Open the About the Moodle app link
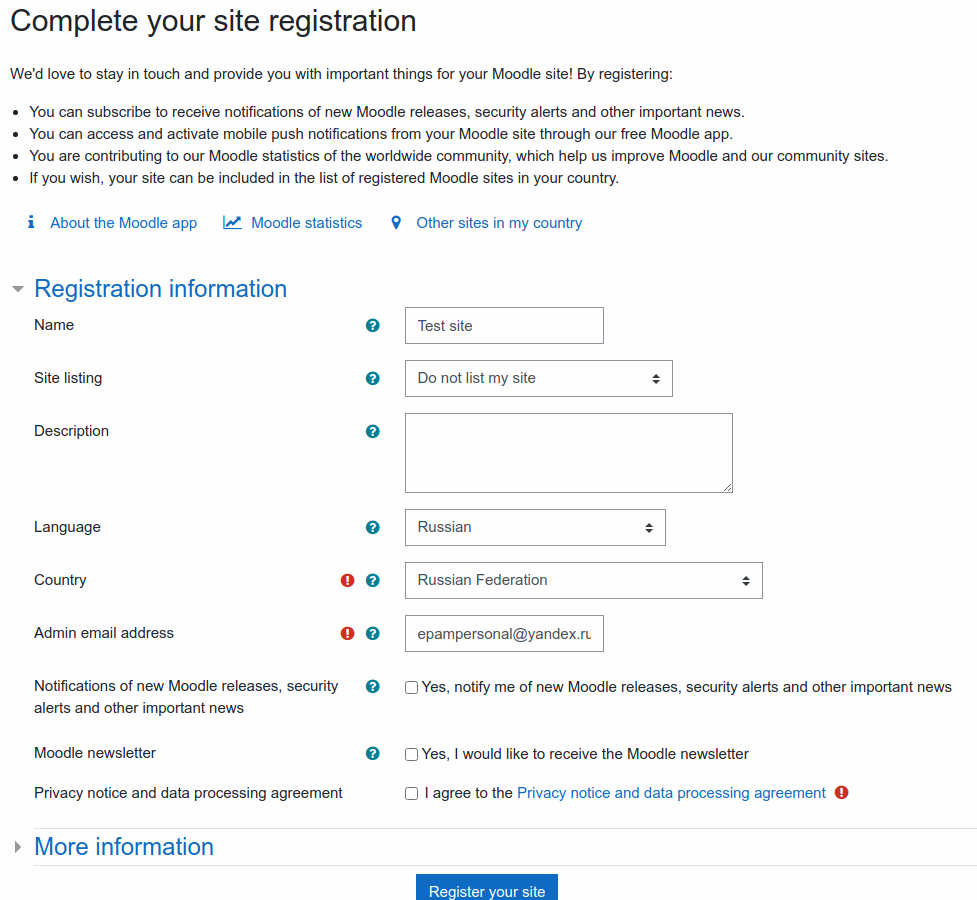Screen dimensions: 977x900 pyautogui.click(x=123, y=223)
